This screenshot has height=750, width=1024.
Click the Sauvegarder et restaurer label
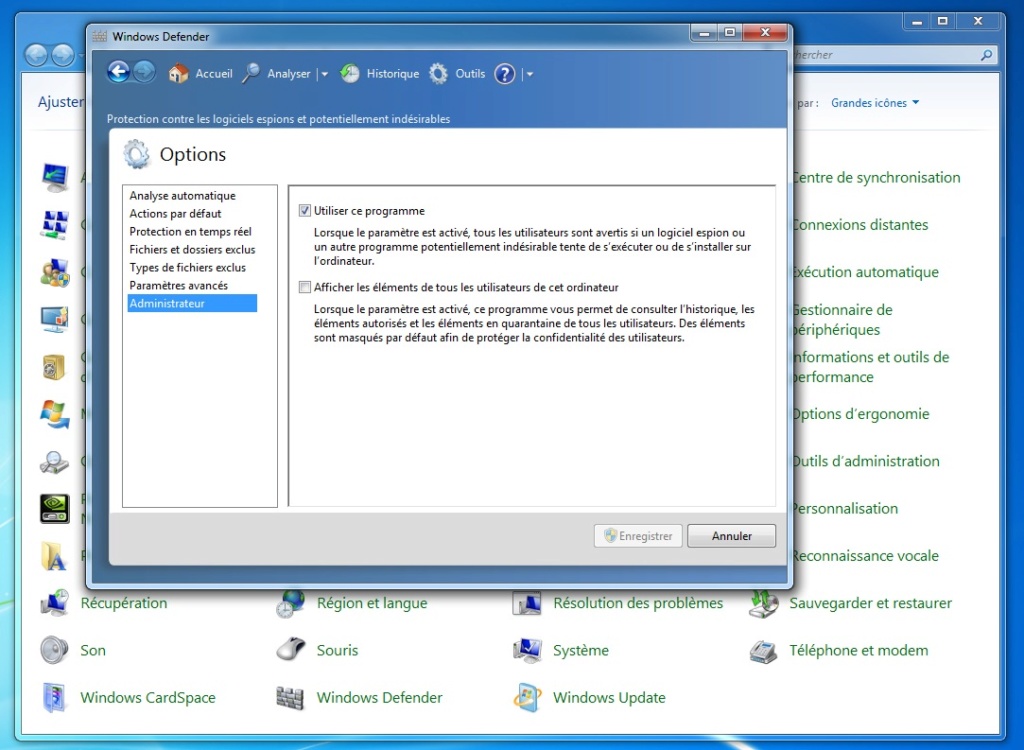[x=871, y=603]
